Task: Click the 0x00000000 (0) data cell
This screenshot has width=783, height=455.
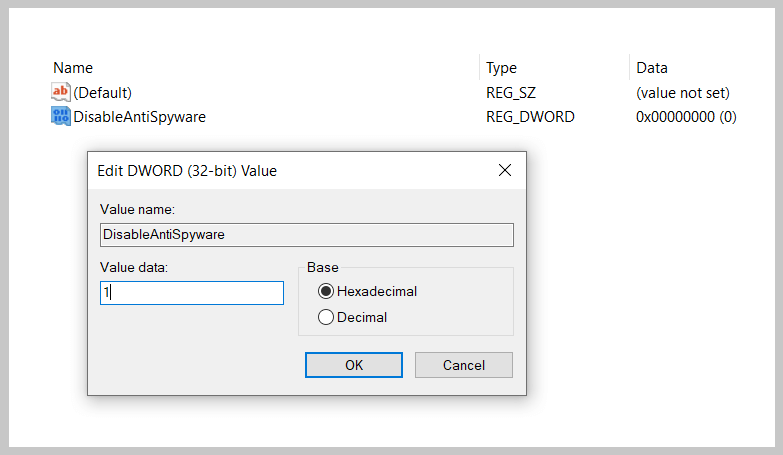Action: [686, 116]
